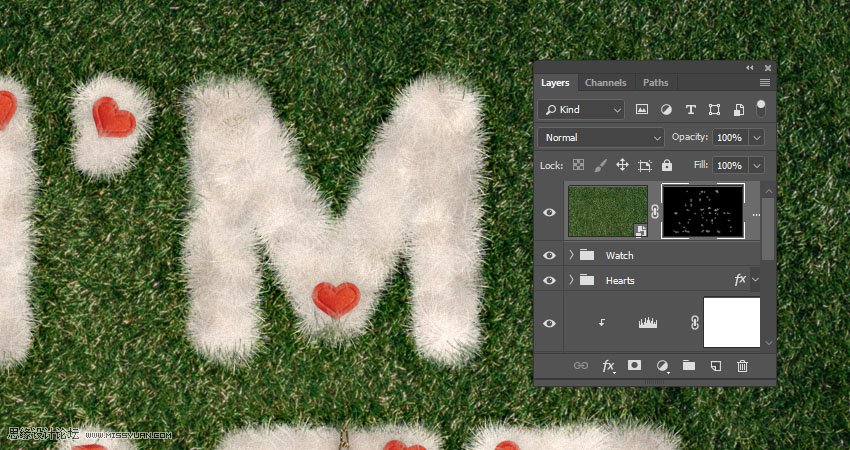Delete layer using trash icon
Viewport: 850px width, 450px height.
pyautogui.click(x=742, y=366)
